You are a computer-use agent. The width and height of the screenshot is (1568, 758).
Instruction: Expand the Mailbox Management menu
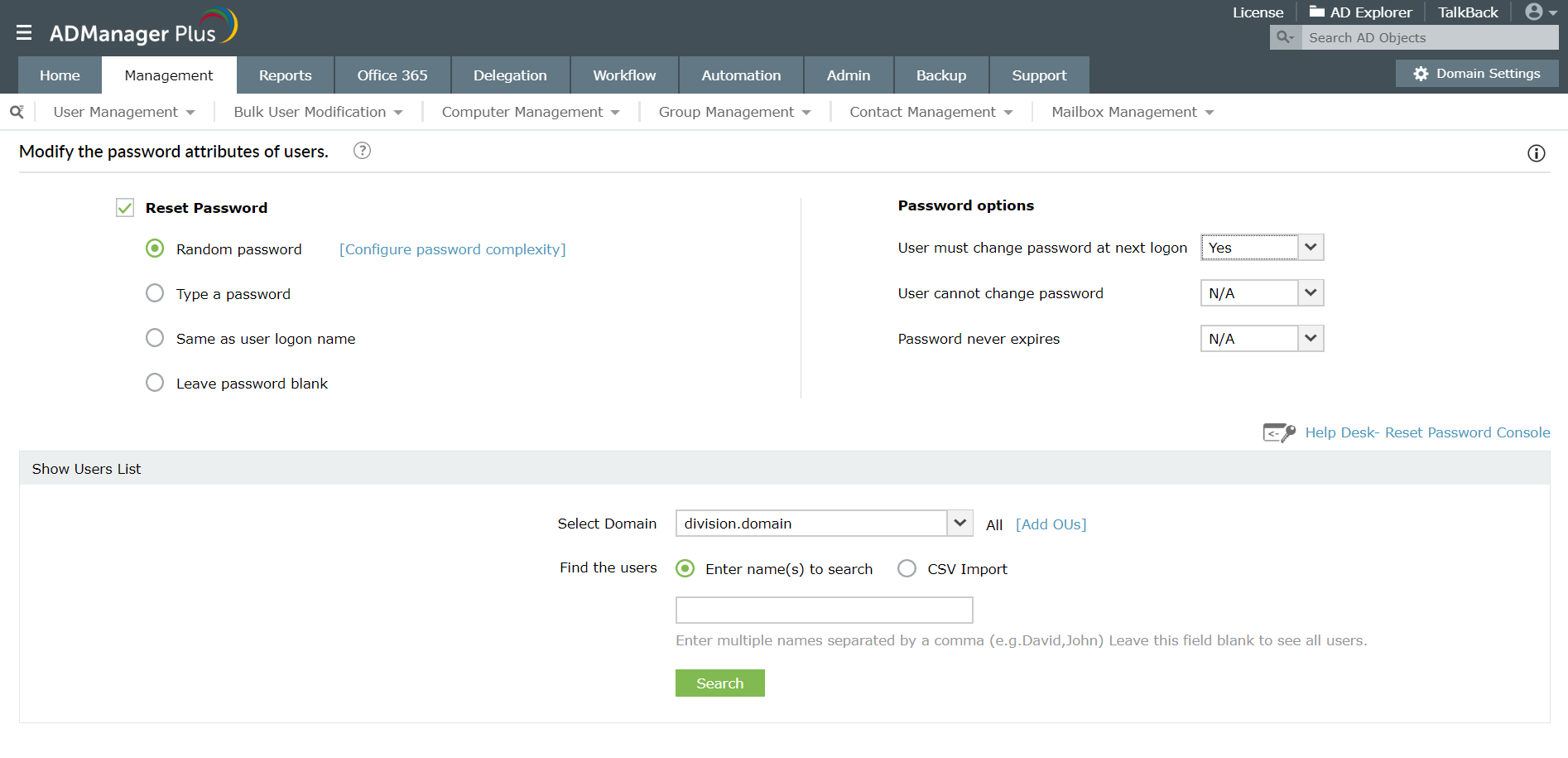point(1133,112)
